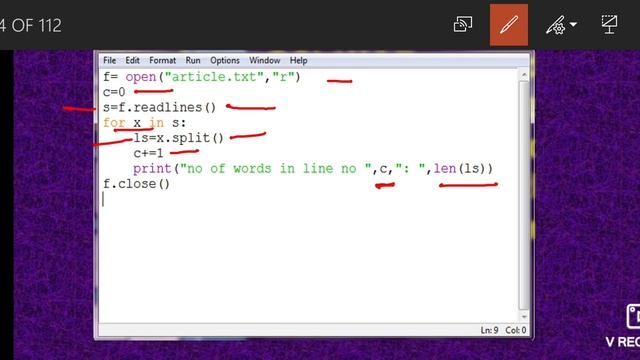Open the Edit menu
The image size is (640, 360).
pos(132,60)
